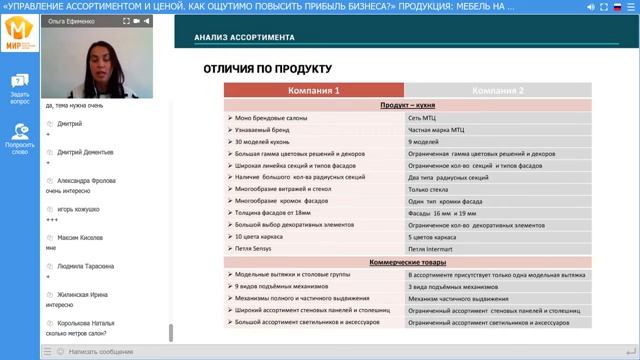Click the chat name Людмила Тараскина
This screenshot has width=640, height=360.
pyautogui.click(x=86, y=266)
